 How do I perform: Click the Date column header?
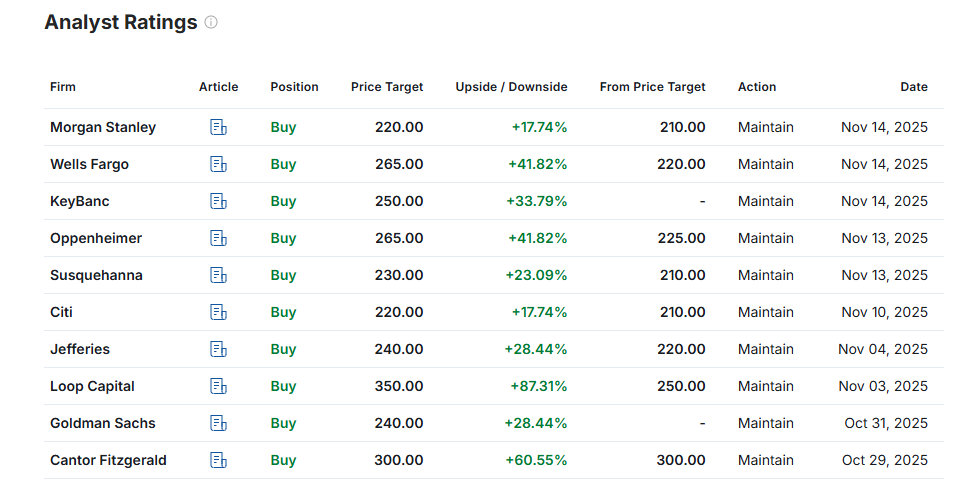pos(913,87)
